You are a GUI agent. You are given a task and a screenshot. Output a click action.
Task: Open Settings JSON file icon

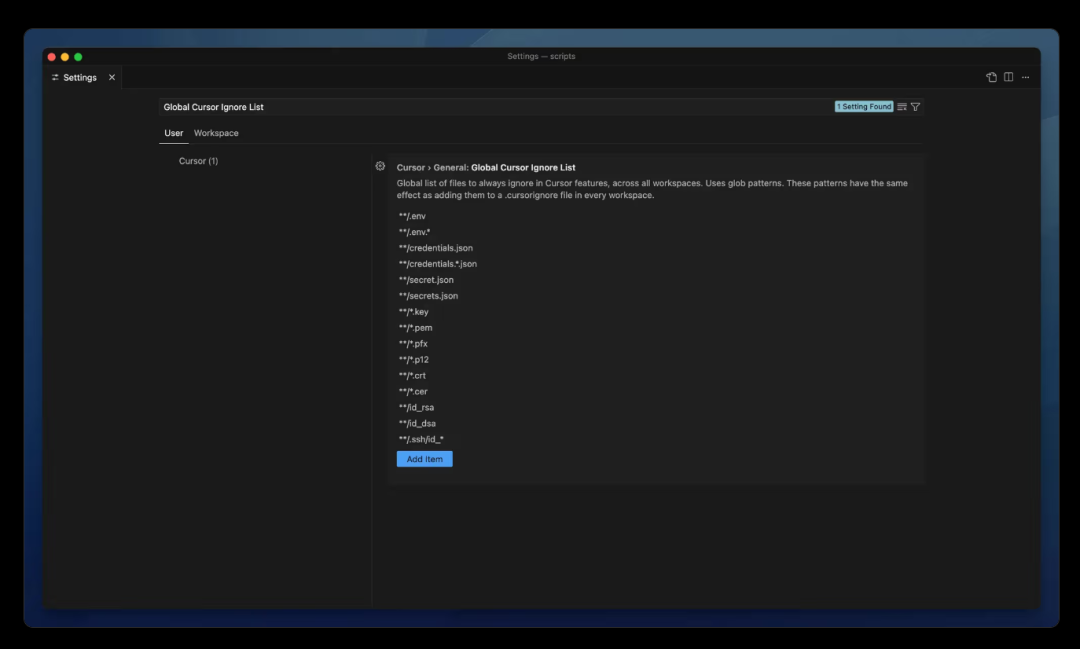pos(991,77)
